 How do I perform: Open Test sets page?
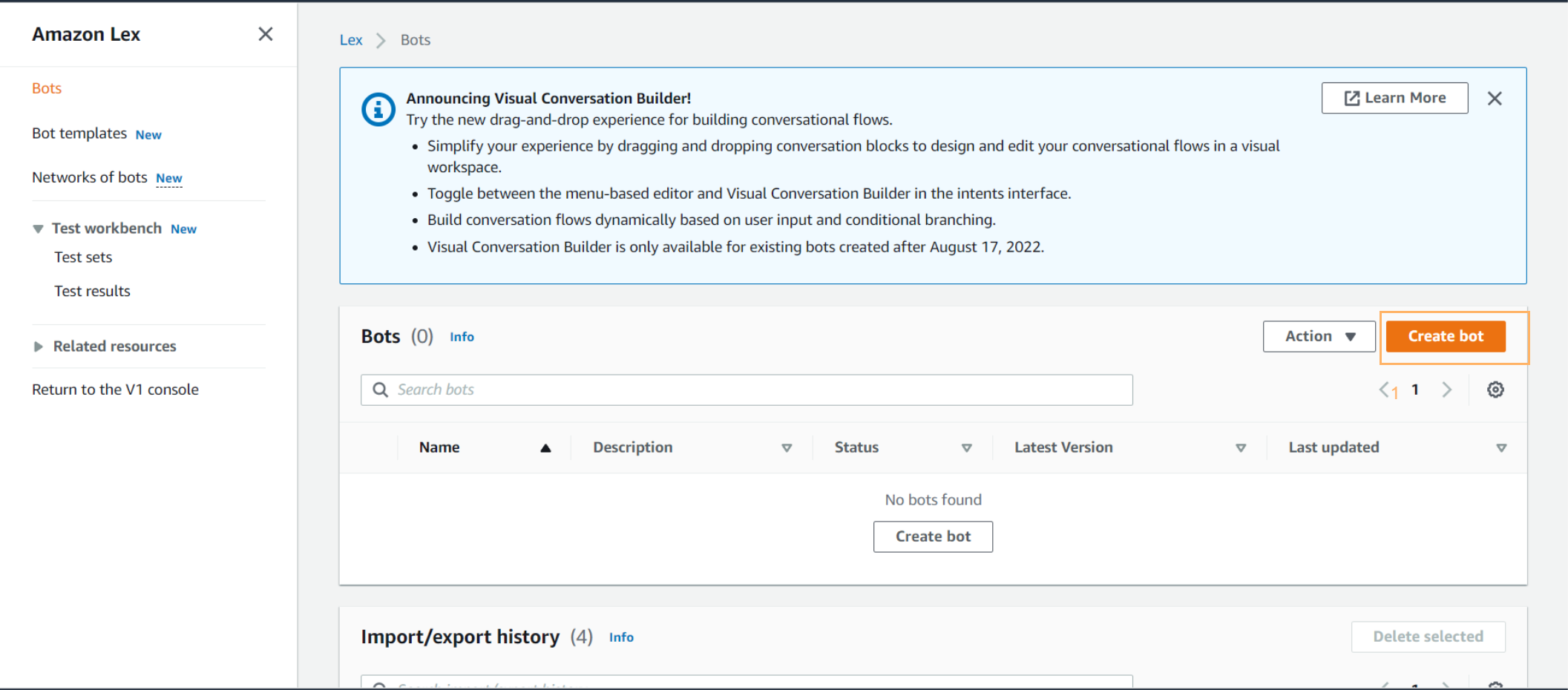[83, 257]
